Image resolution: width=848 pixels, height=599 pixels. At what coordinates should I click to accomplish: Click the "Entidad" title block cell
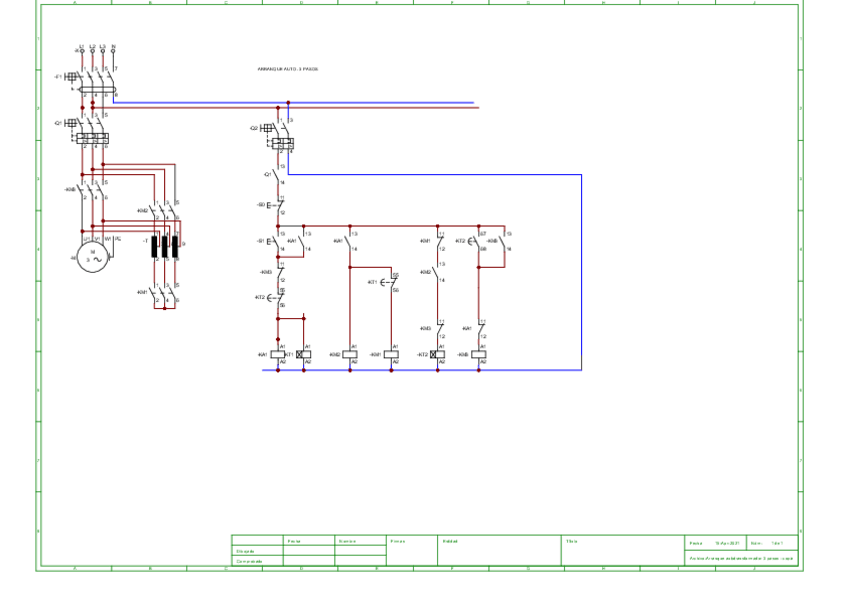pyautogui.click(x=499, y=550)
